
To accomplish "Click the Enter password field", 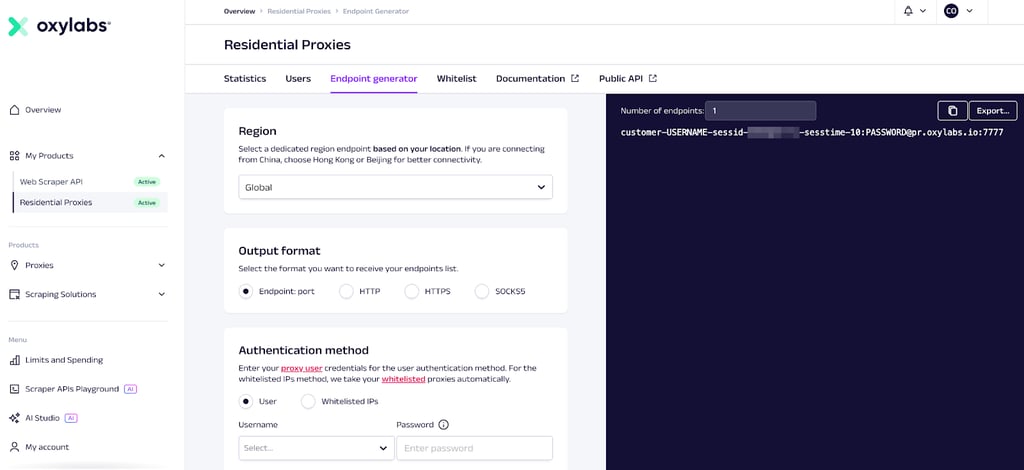I will tap(475, 448).
